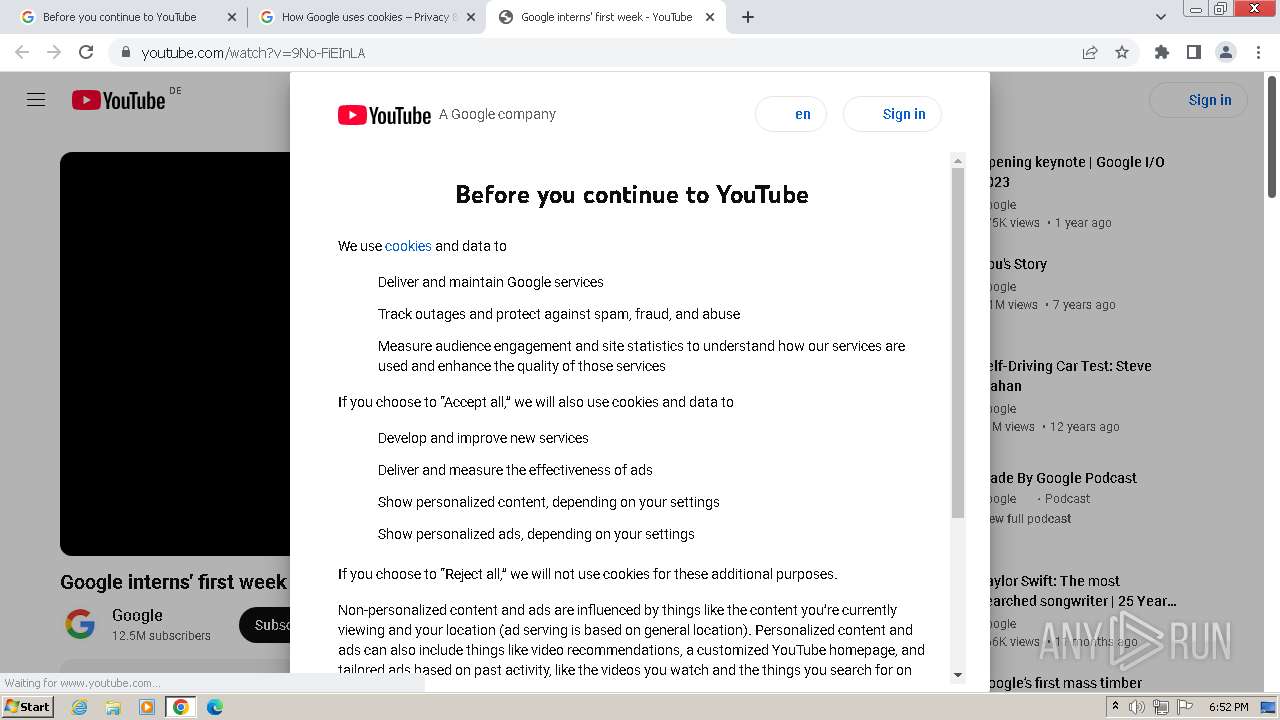The image size is (1280, 720).
Task: Click the YouTube logo in the consent dialog
Action: click(x=384, y=115)
